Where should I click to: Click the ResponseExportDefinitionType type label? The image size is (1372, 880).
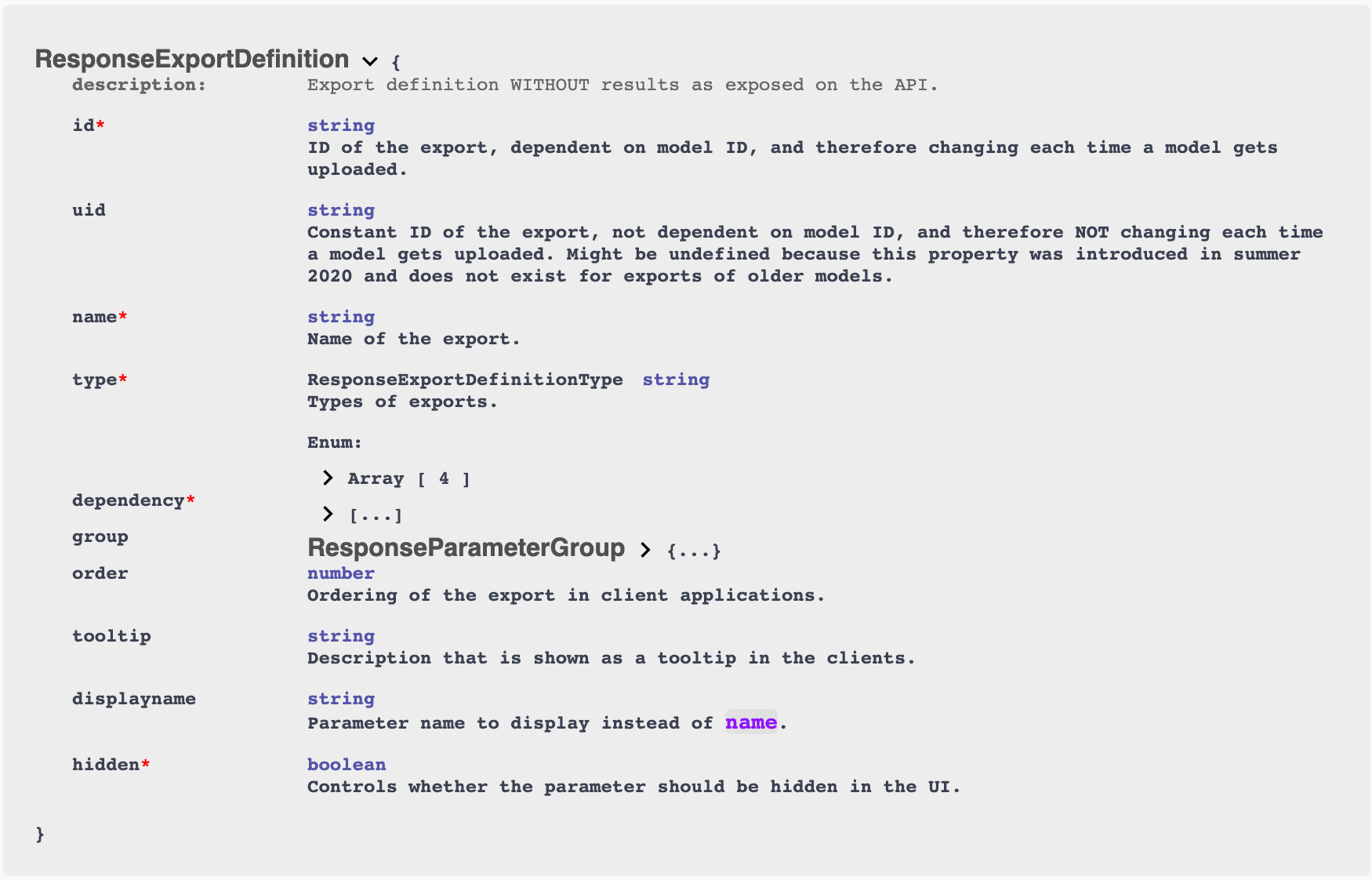coord(465,380)
